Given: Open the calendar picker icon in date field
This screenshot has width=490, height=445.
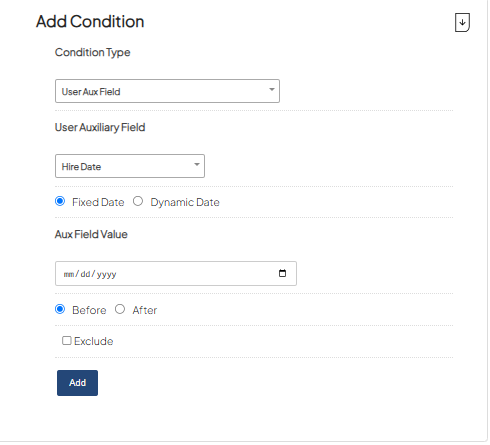Looking at the screenshot, I should click(x=282, y=273).
